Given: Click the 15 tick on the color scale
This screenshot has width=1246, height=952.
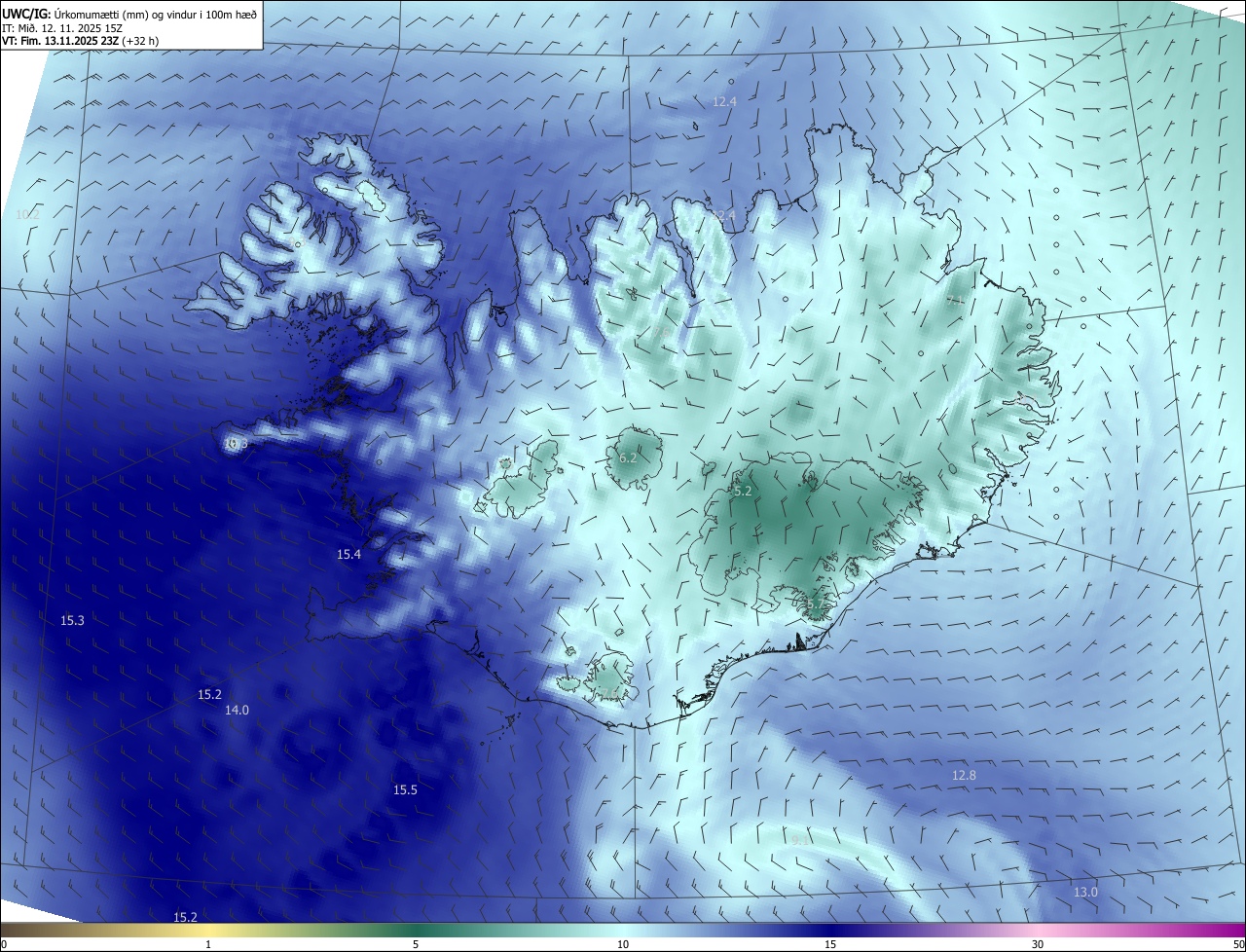Looking at the screenshot, I should (x=830, y=944).
